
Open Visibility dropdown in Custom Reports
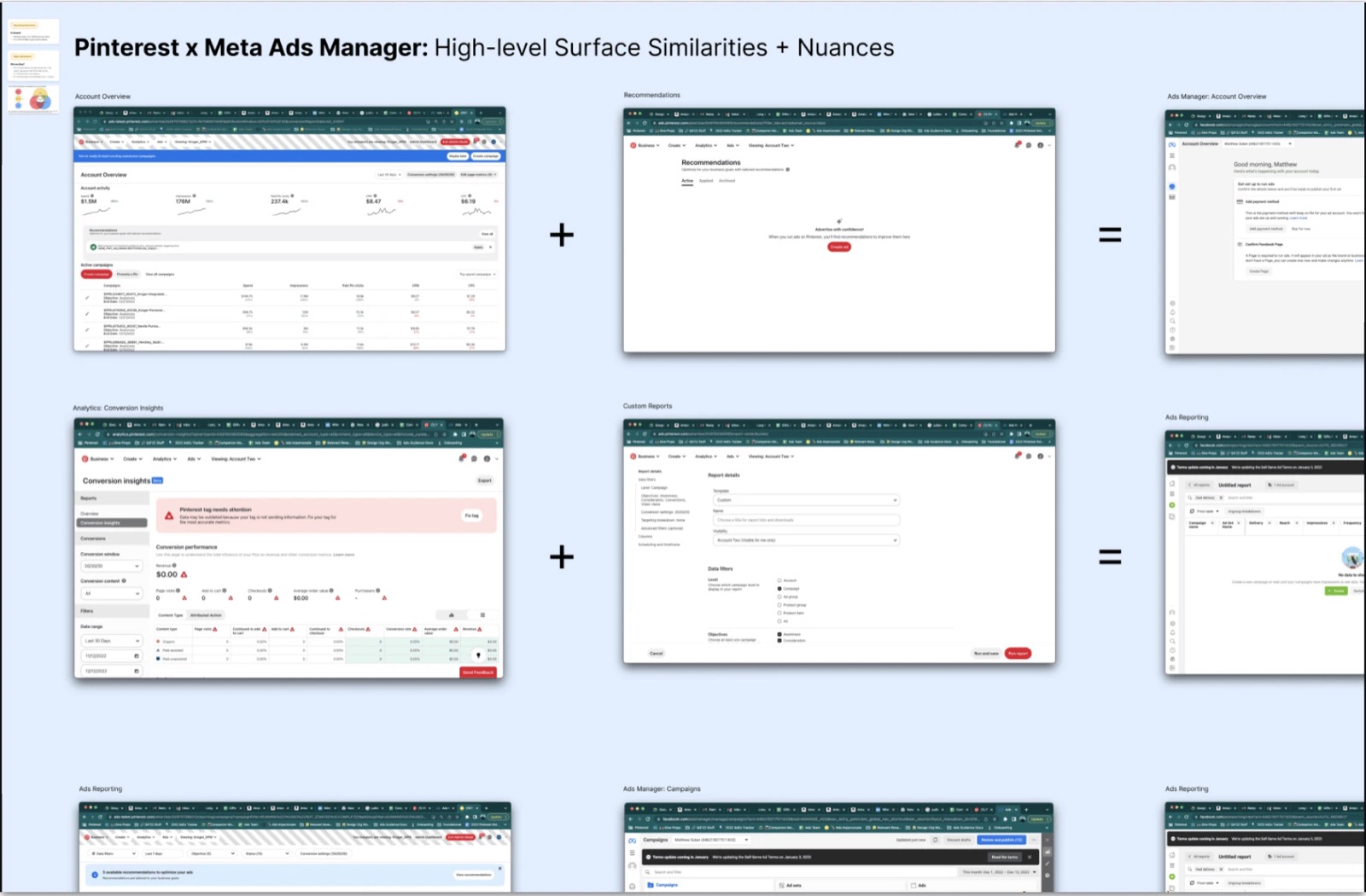[806, 540]
